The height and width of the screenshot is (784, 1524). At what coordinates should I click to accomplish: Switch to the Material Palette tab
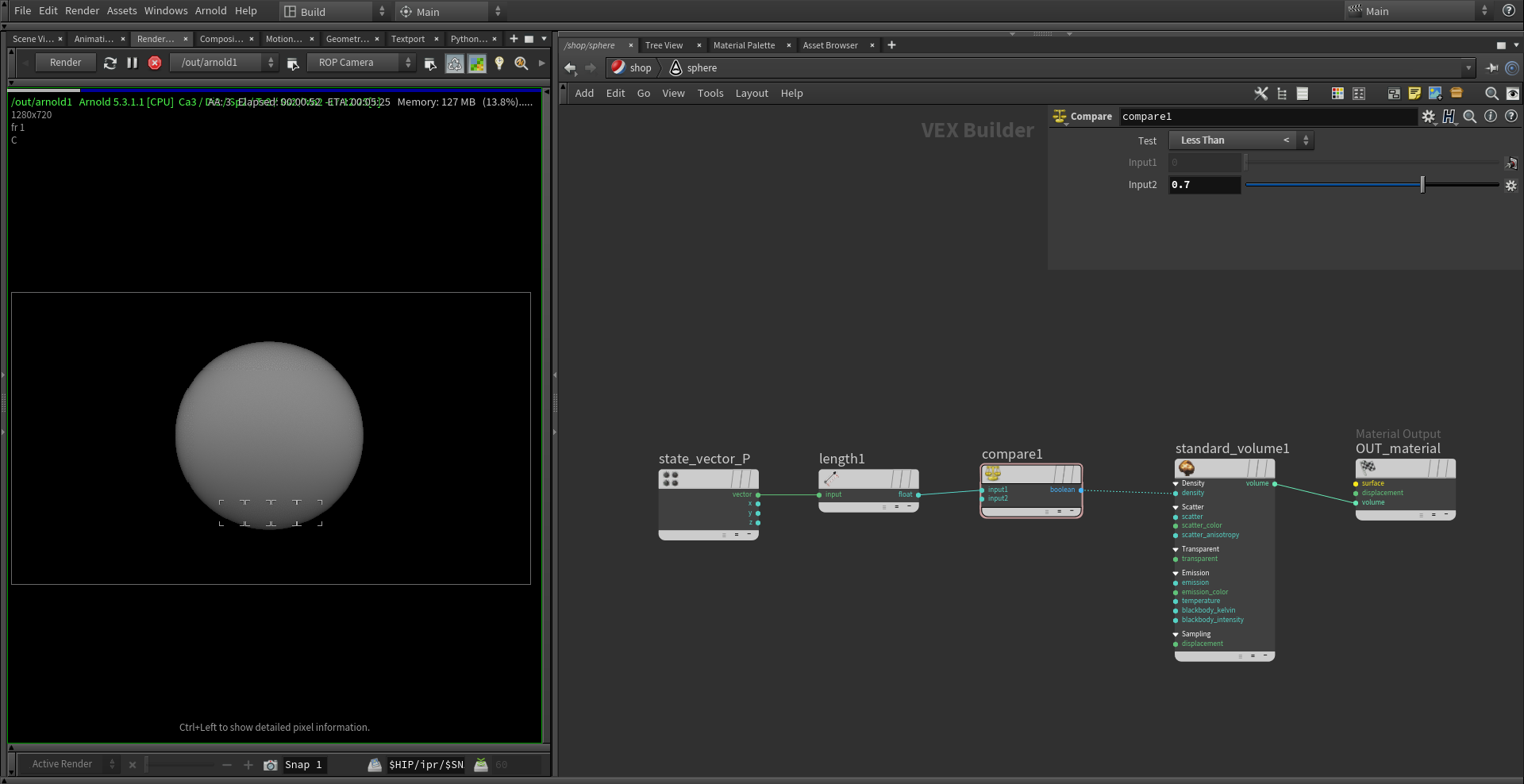pyautogui.click(x=744, y=45)
